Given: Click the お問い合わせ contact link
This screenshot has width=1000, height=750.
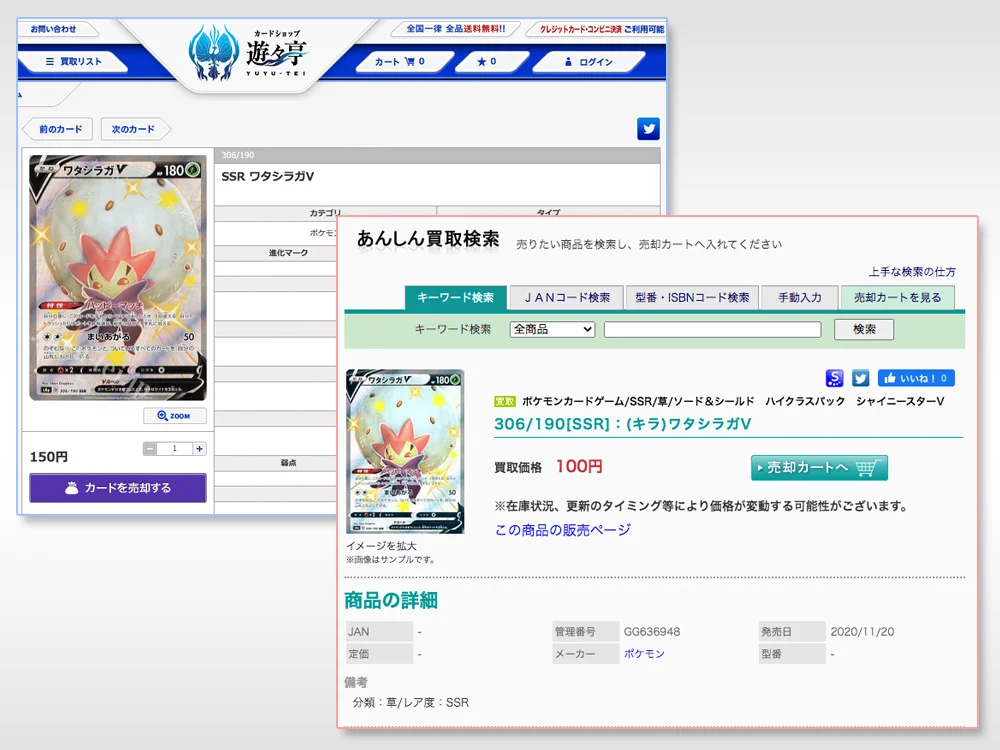Looking at the screenshot, I should pos(54,29).
